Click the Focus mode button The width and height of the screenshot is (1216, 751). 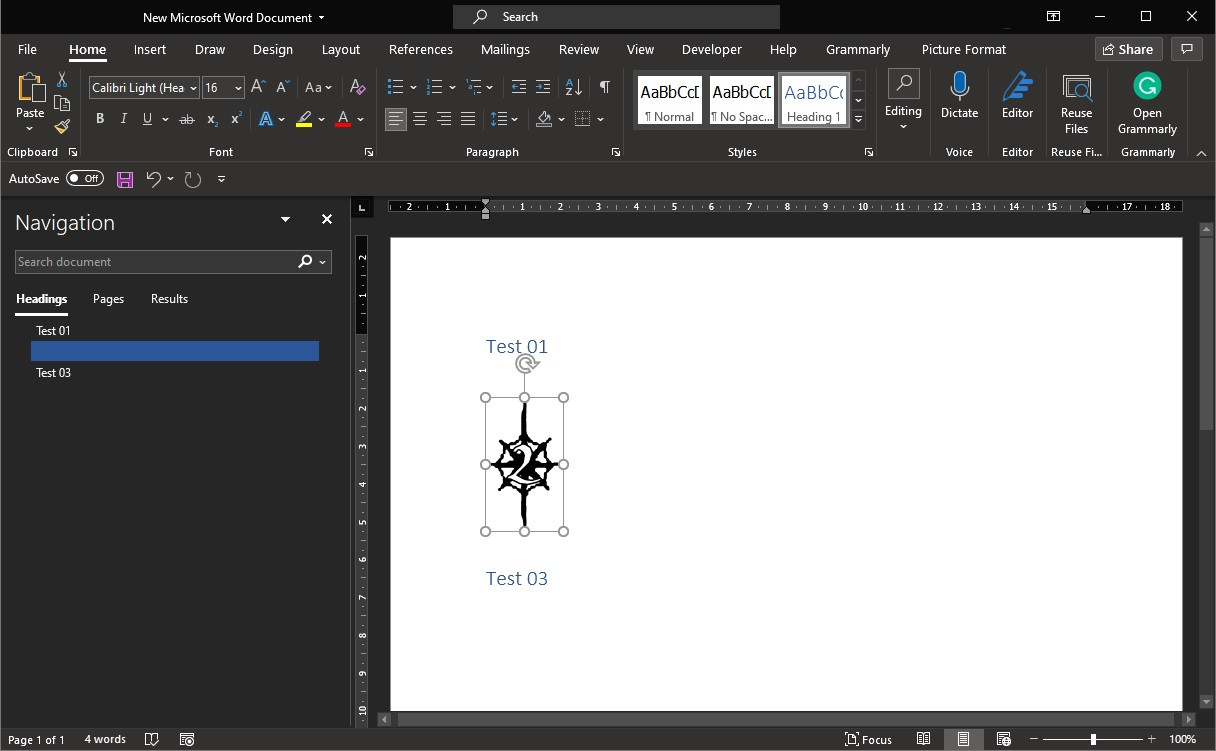tap(868, 739)
